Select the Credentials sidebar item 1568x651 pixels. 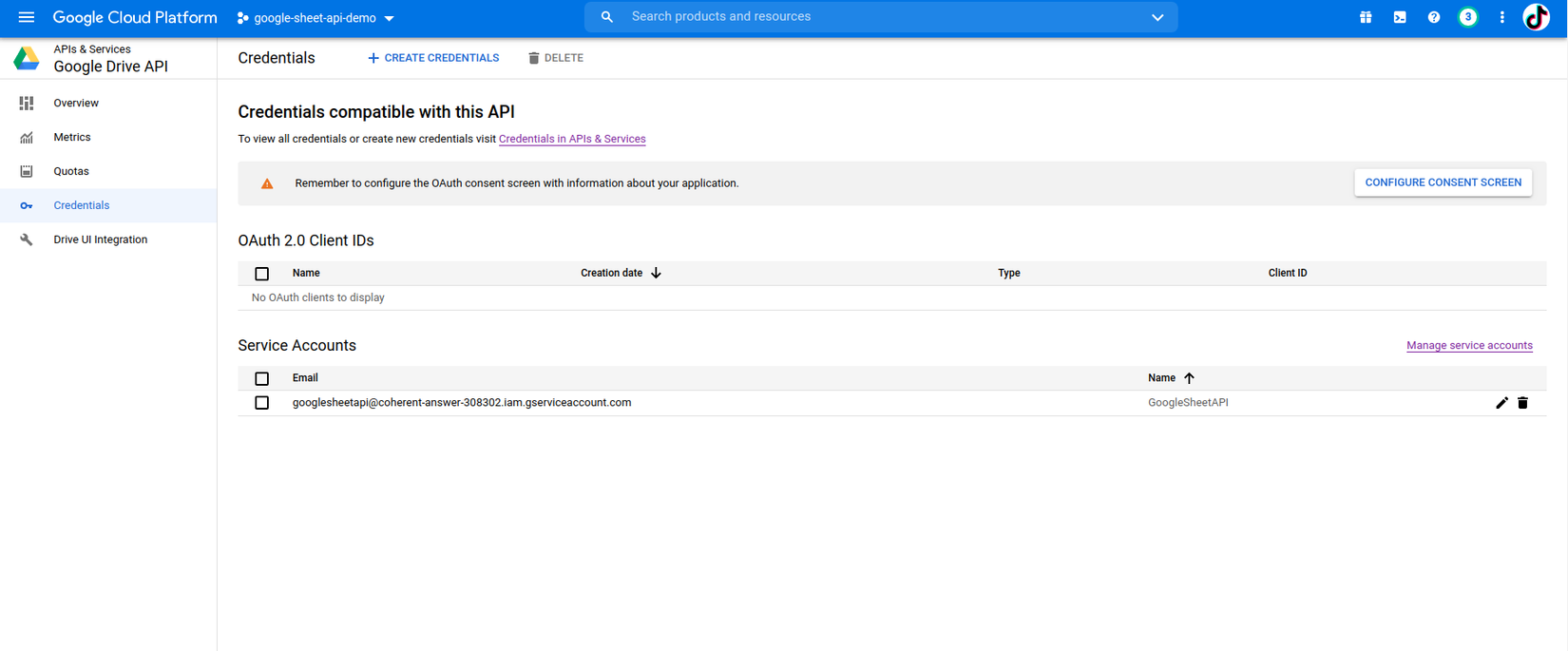coord(108,205)
